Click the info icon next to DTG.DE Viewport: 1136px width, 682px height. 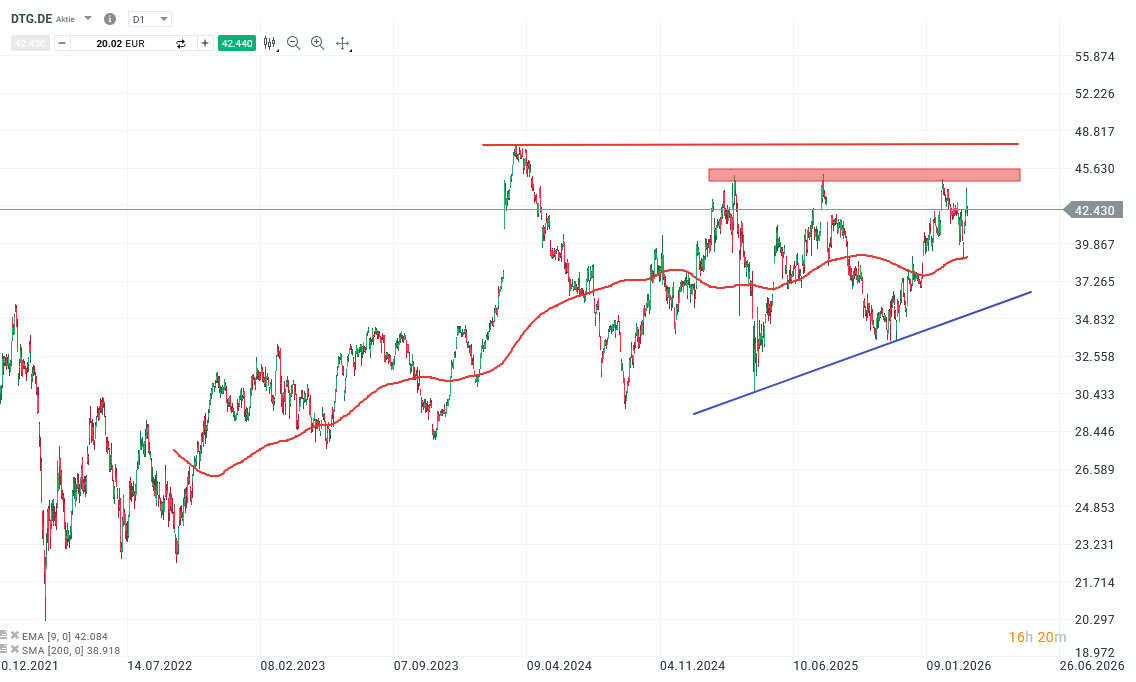(109, 18)
